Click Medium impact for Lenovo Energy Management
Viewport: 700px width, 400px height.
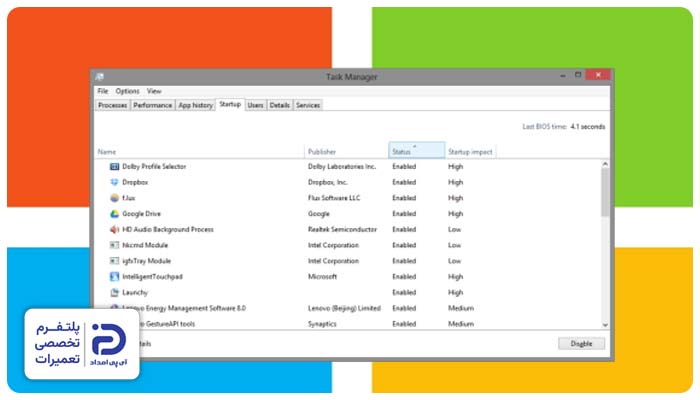tap(461, 308)
